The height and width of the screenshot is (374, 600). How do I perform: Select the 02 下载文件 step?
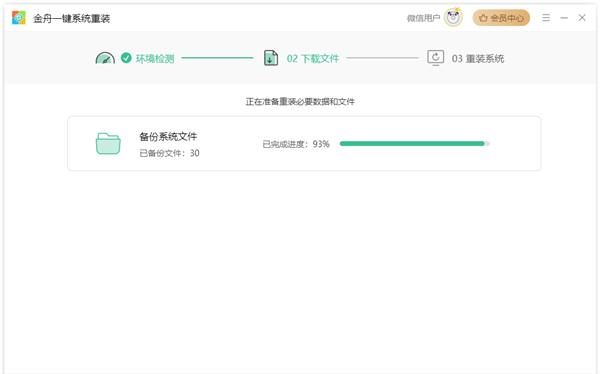[313, 59]
